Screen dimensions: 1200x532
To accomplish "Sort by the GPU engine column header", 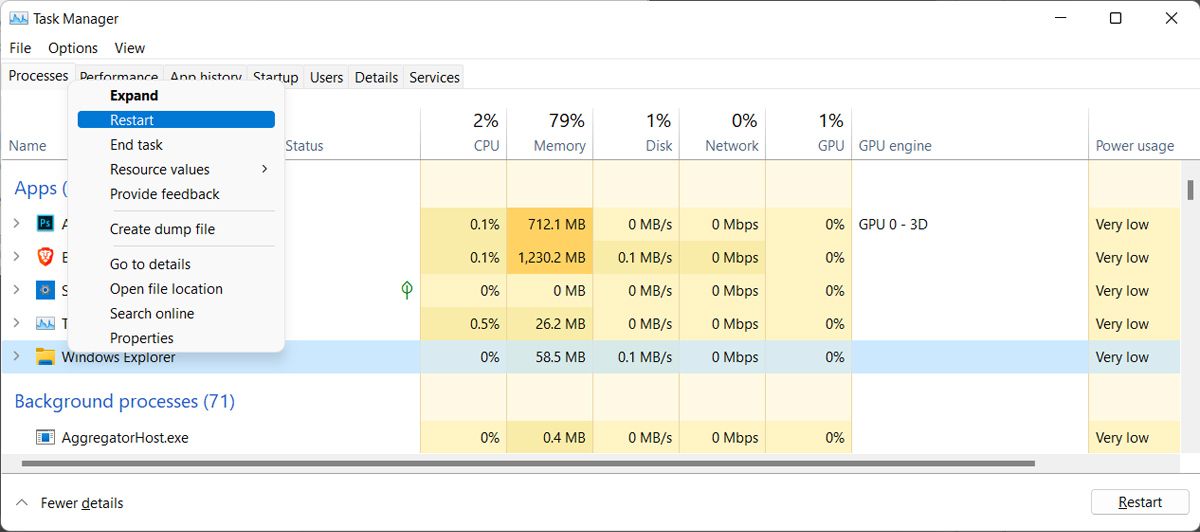I will coord(970,133).
